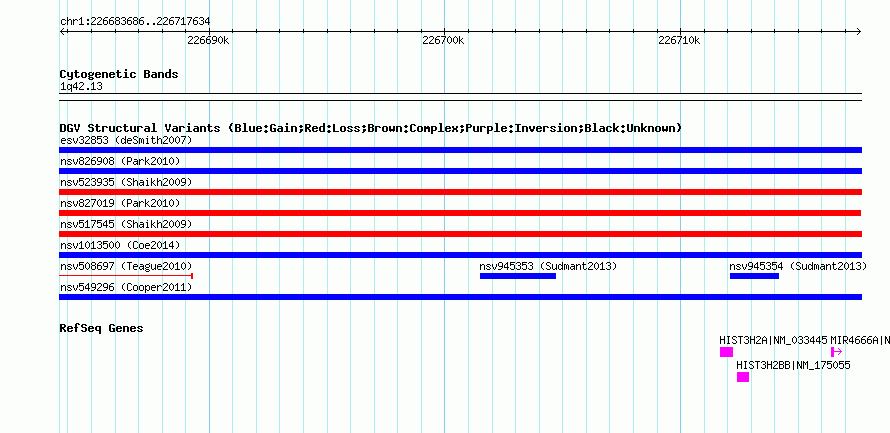
Task: Click HIST3H2A|NM_033445 gene label
Action: 773,340
